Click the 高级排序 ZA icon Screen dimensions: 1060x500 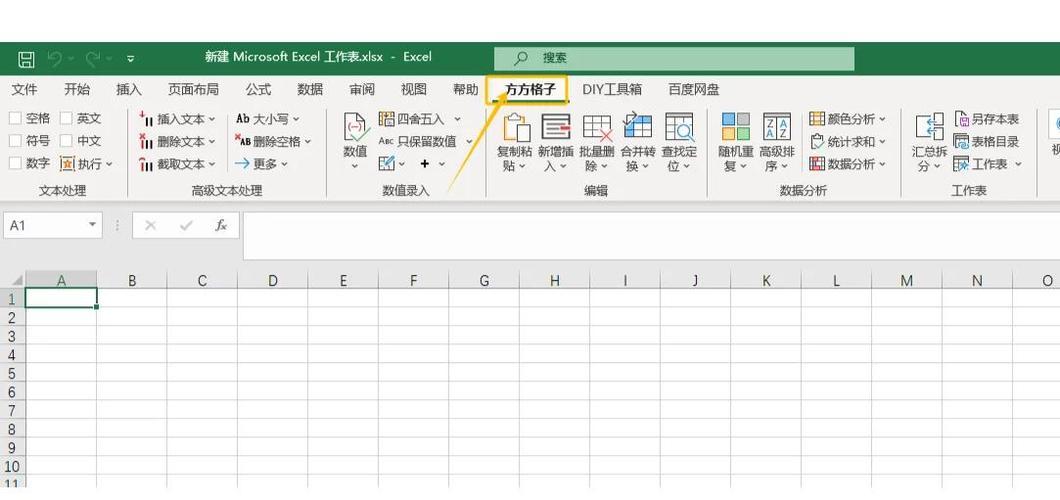(777, 126)
